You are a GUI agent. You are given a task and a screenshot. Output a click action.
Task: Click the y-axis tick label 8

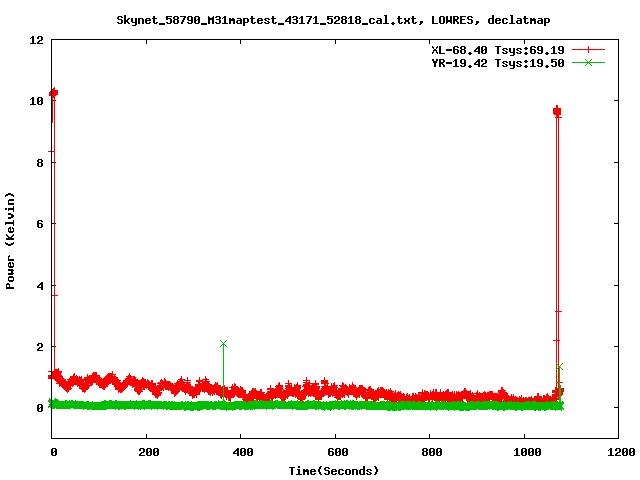[40, 162]
